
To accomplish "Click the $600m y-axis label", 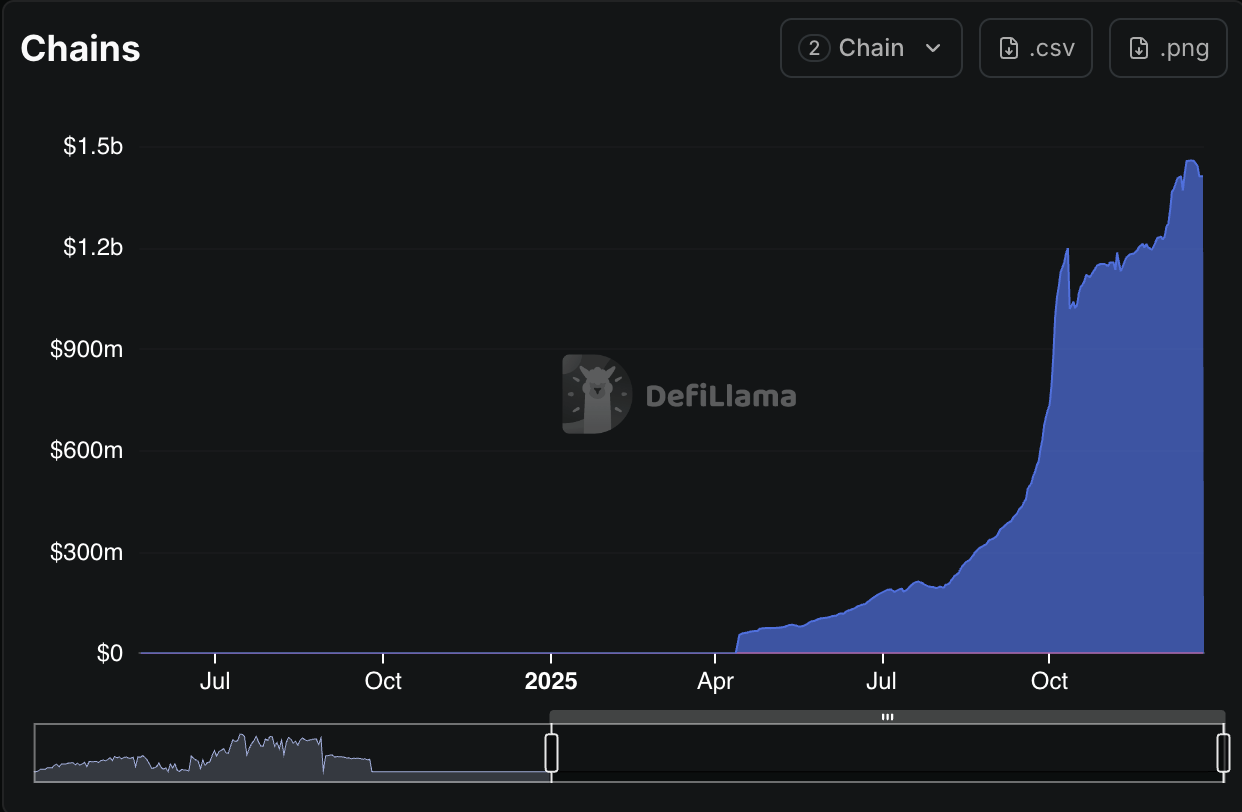I will 87,450.
